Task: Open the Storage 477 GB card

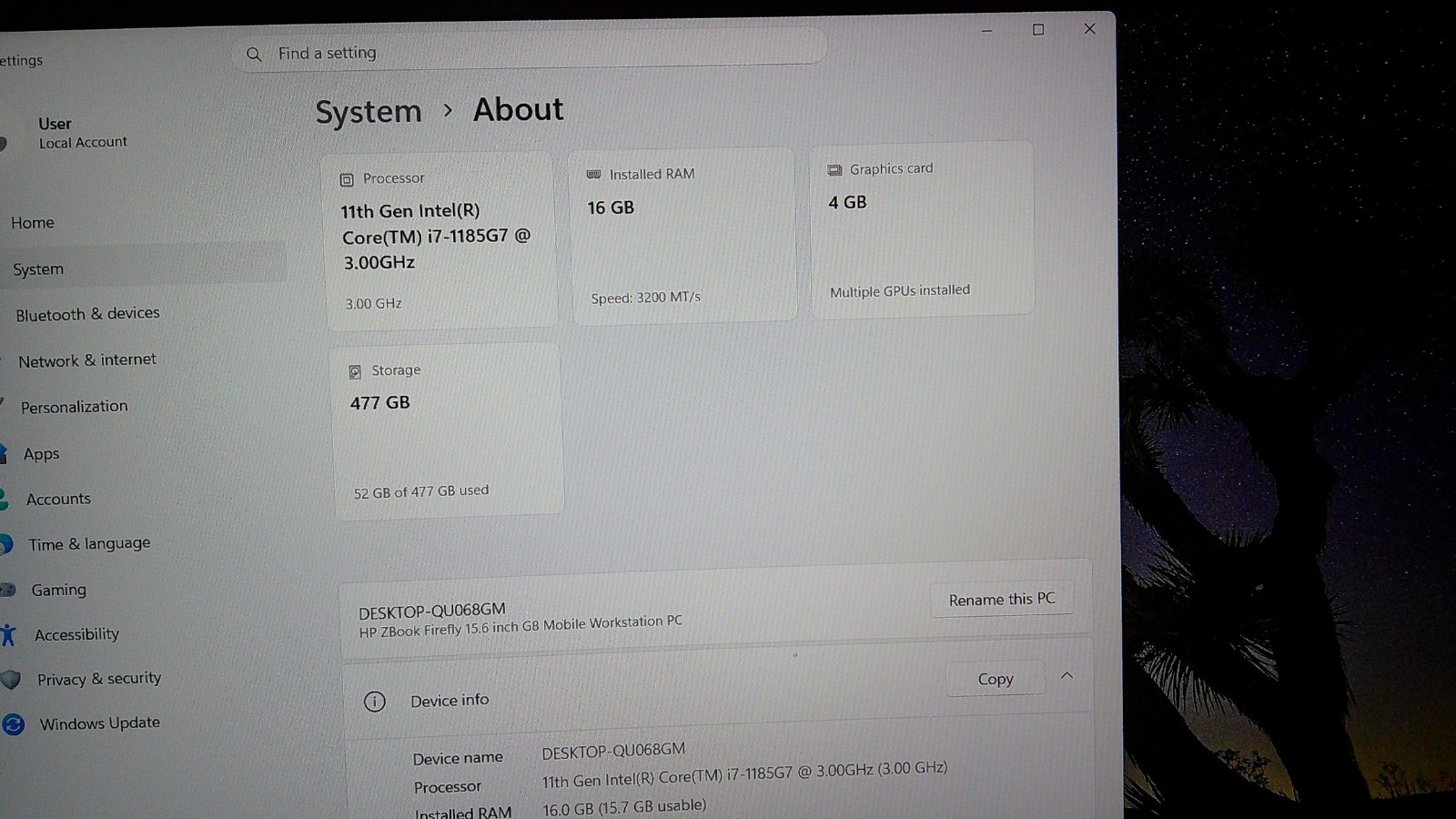Action: click(447, 431)
